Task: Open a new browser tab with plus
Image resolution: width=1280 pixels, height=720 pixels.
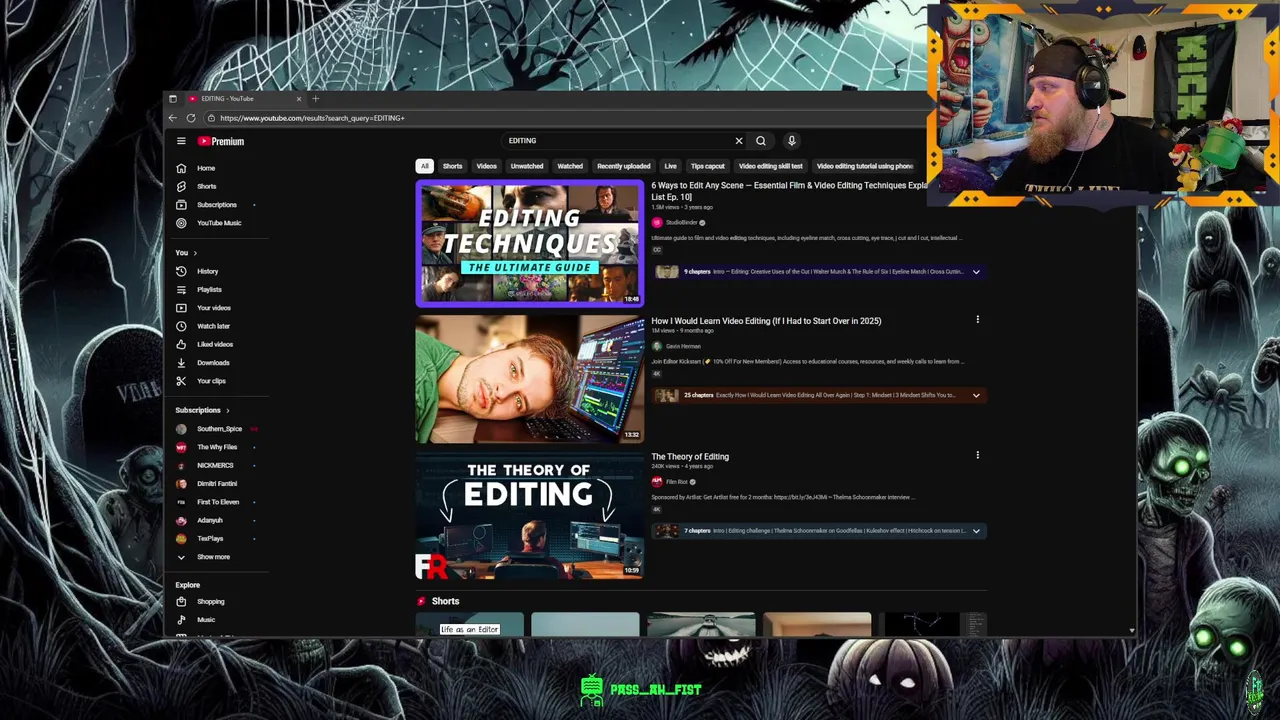Action: click(315, 98)
